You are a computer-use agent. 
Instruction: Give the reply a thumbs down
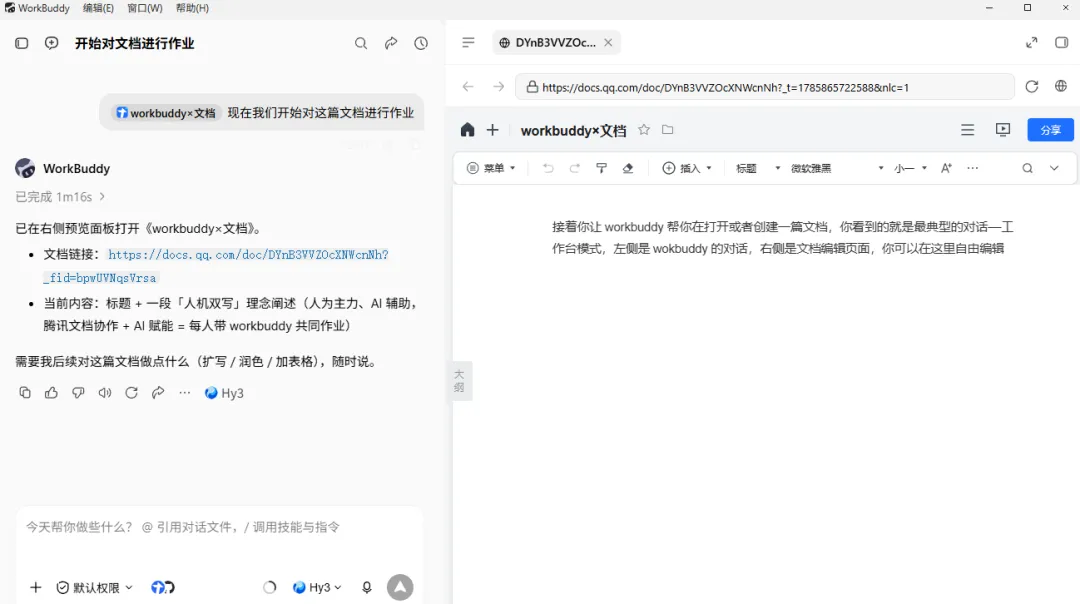click(78, 393)
